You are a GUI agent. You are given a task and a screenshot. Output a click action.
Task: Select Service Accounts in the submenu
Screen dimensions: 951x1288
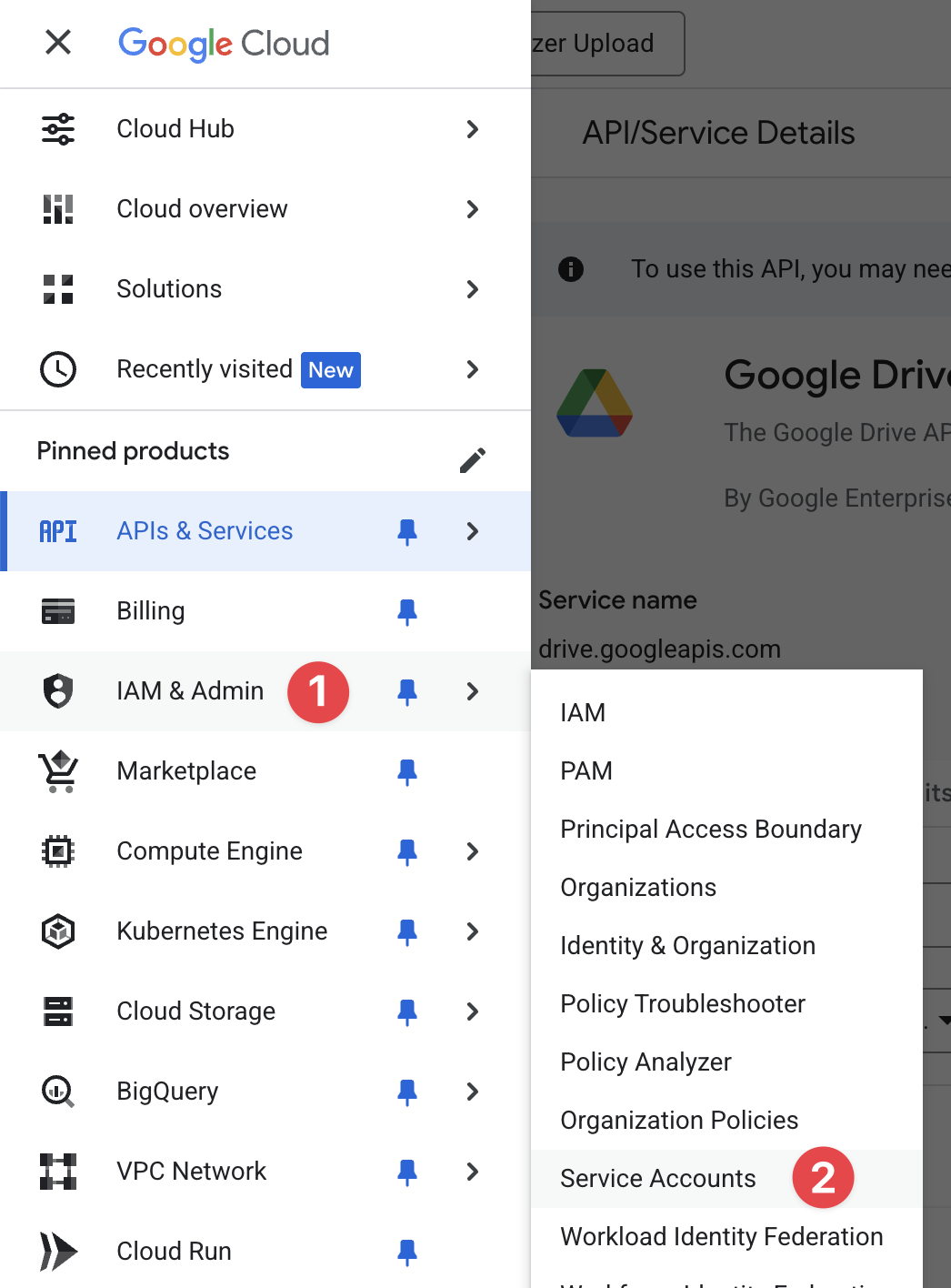(x=658, y=1179)
